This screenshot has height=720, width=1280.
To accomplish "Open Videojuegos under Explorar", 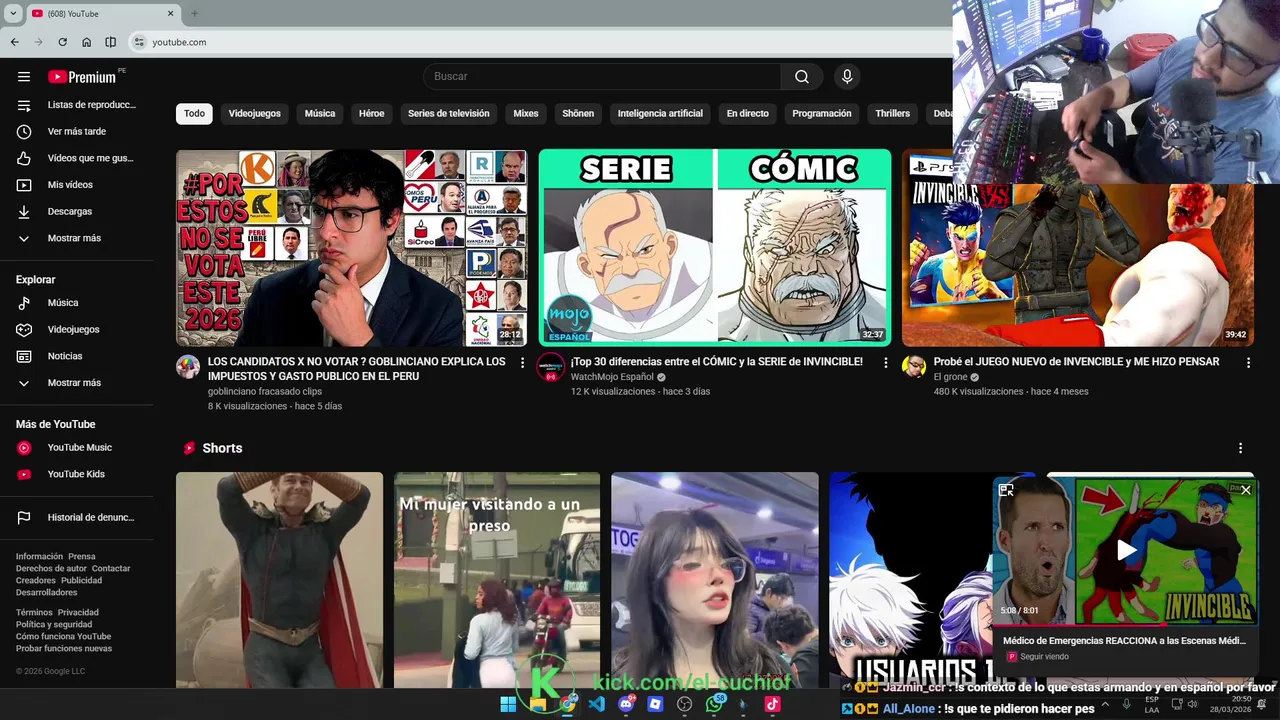I will pos(77,329).
